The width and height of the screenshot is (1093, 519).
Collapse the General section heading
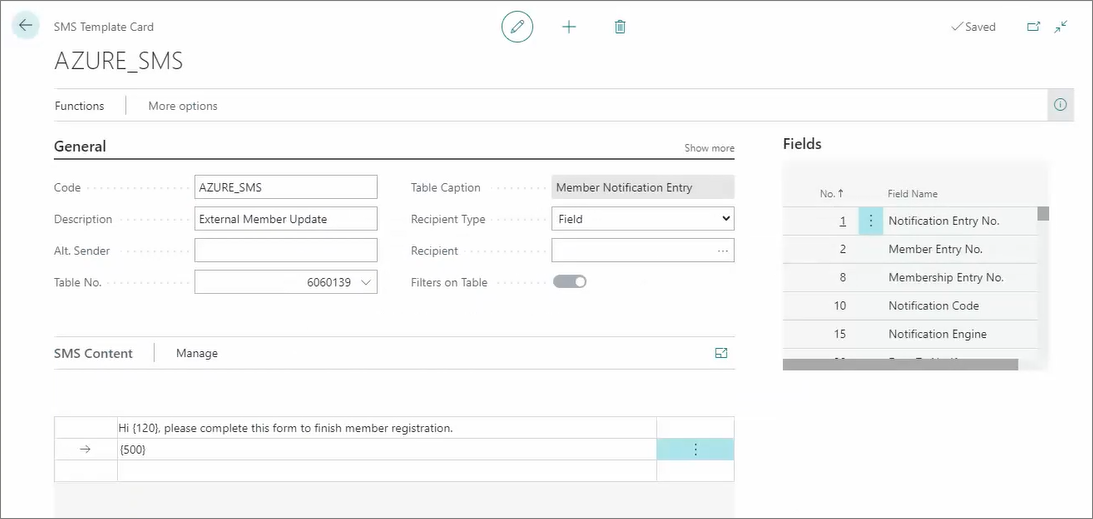pos(80,146)
